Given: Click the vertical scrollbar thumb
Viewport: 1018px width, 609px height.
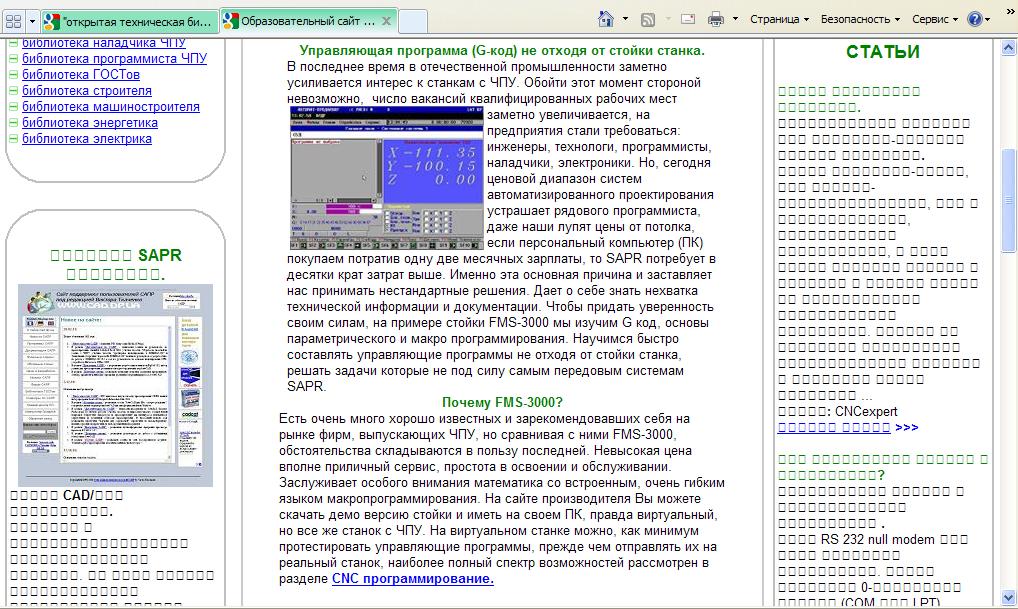Looking at the screenshot, I should pos(1008,201).
